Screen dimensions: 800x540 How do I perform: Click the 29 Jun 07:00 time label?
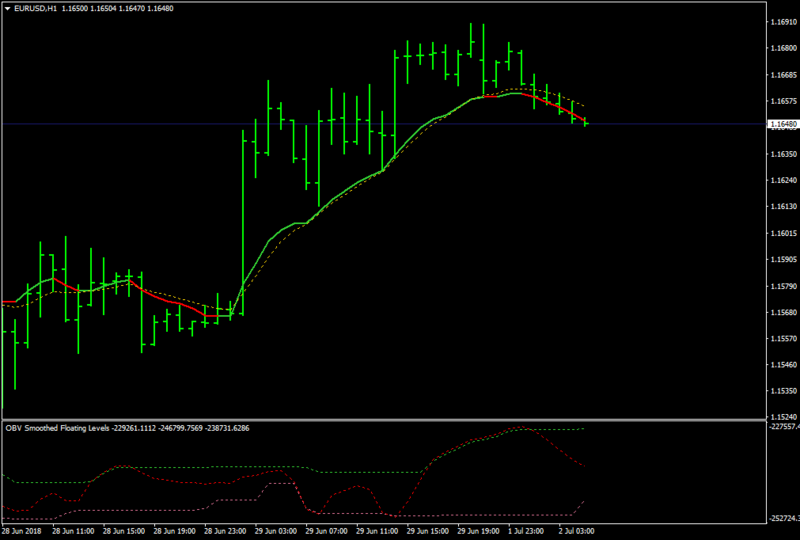tap(326, 531)
